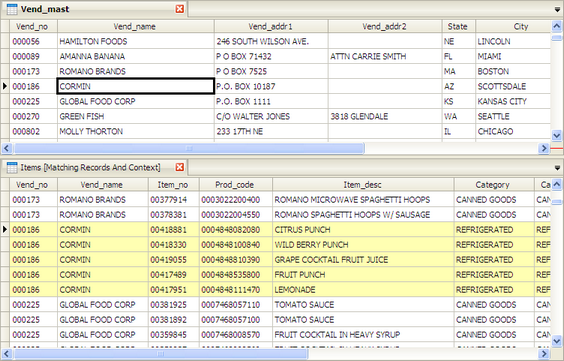Click Item_desc column header

(x=363, y=185)
